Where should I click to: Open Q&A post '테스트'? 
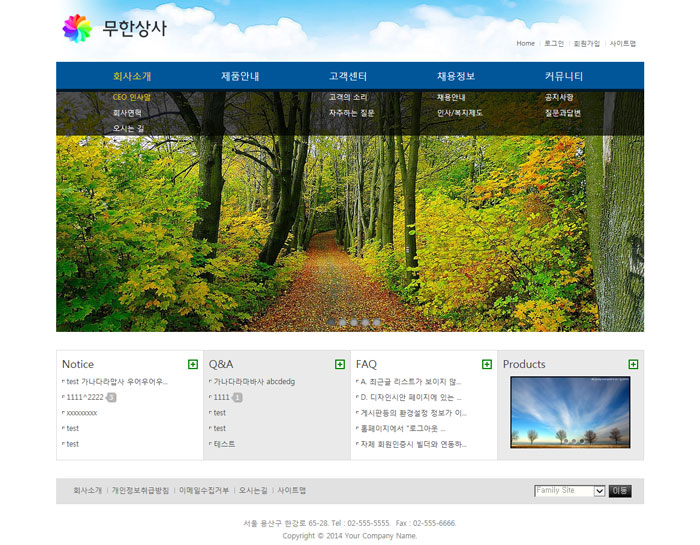tap(224, 444)
